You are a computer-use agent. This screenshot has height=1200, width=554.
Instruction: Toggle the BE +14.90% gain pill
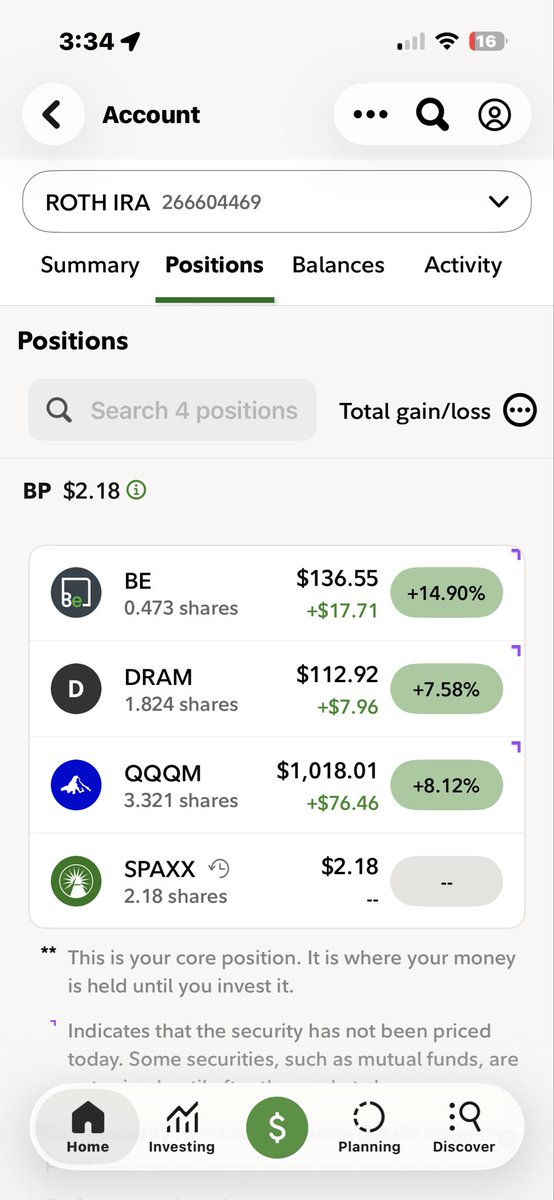click(446, 593)
